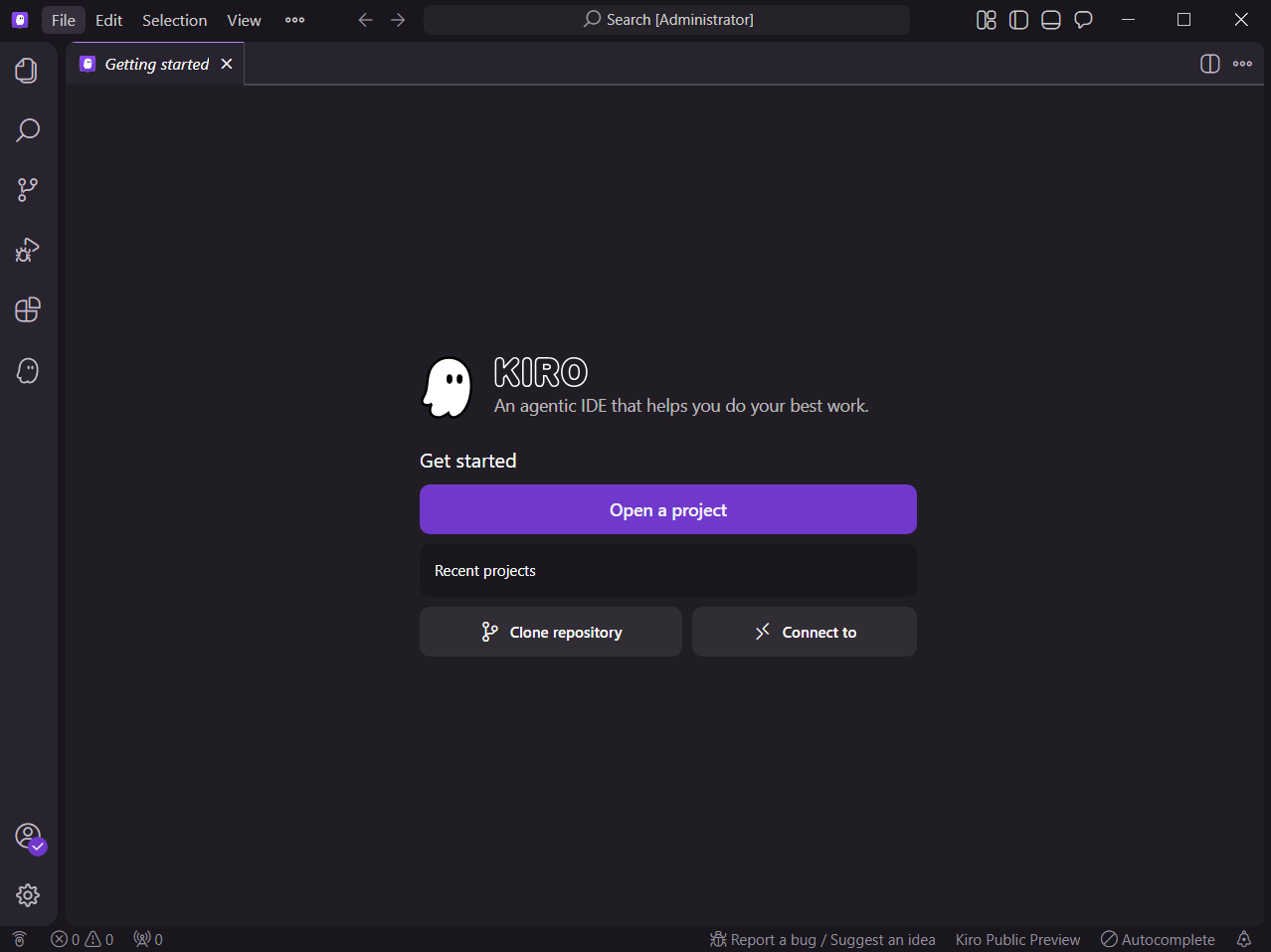Viewport: 1271px width, 952px height.
Task: Toggle the bottom panel
Action: (x=1051, y=20)
